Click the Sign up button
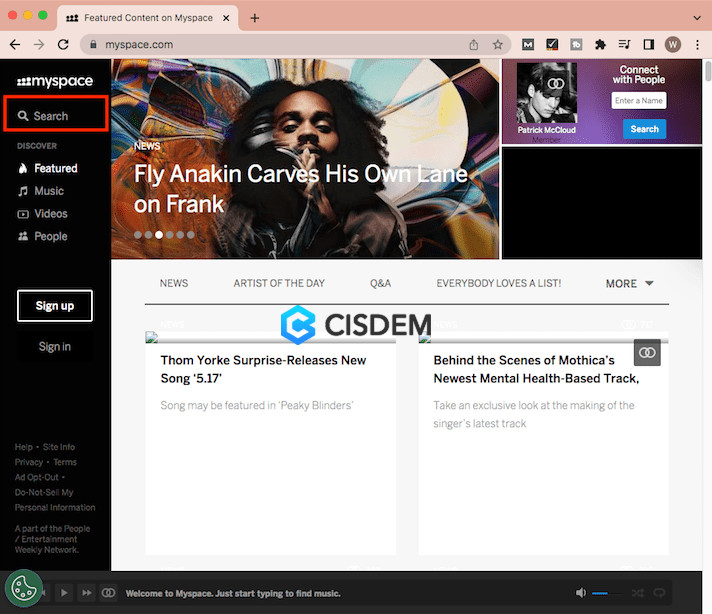The width and height of the screenshot is (712, 614). click(55, 306)
